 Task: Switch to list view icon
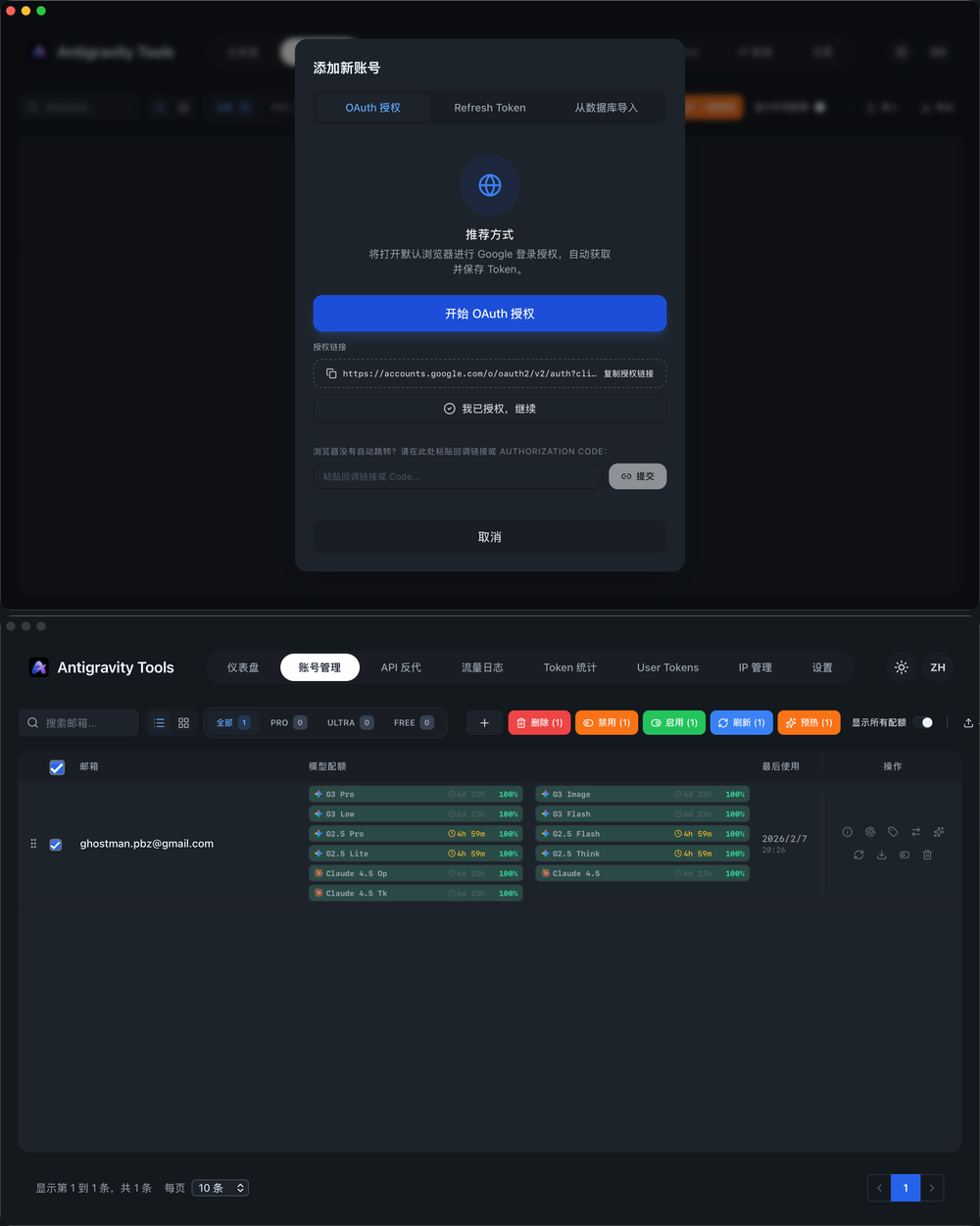click(160, 722)
